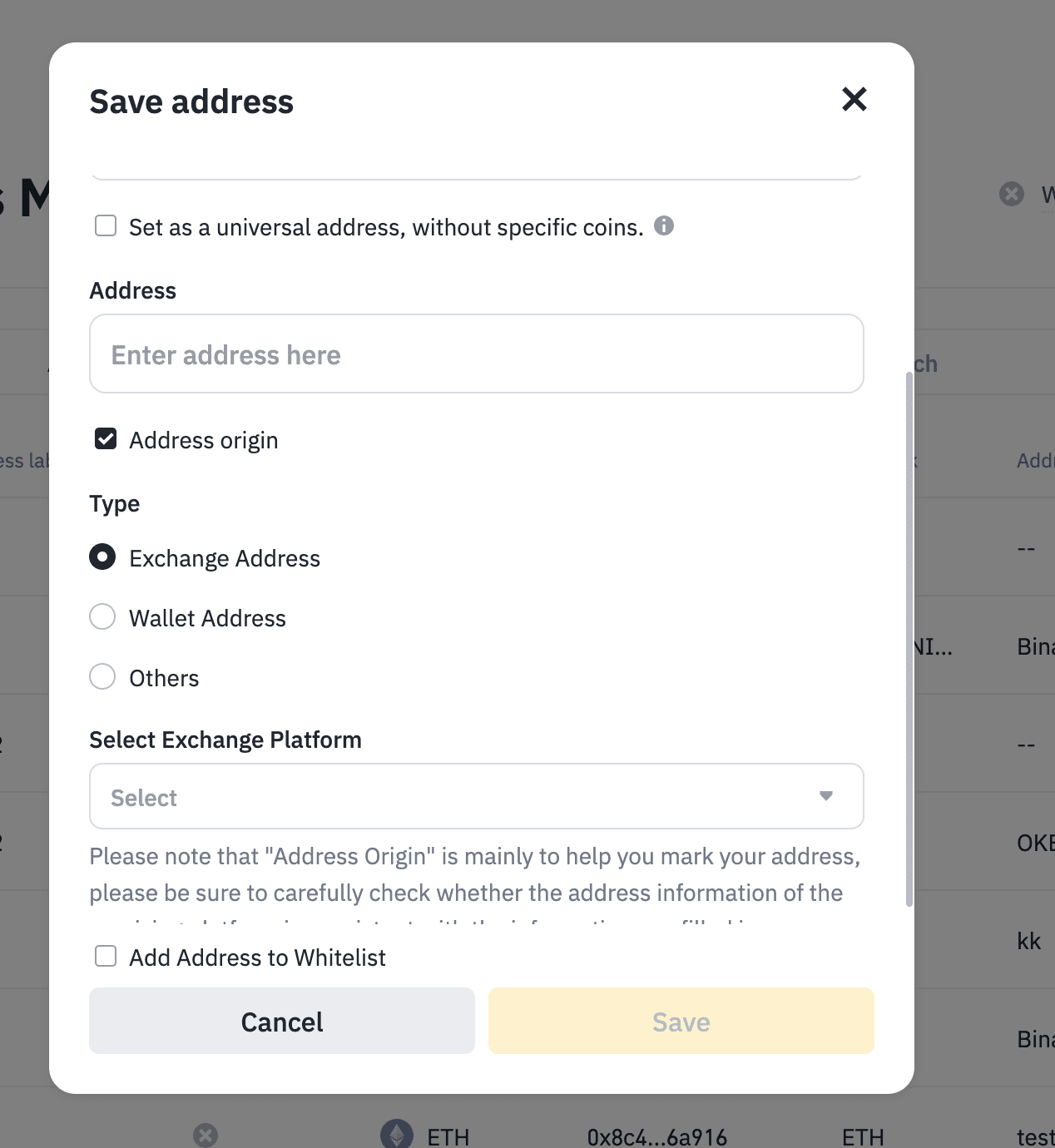Screen dimensions: 1055x1148
Task: Open the Select Exchange Platform dropdown
Action: (476, 797)
